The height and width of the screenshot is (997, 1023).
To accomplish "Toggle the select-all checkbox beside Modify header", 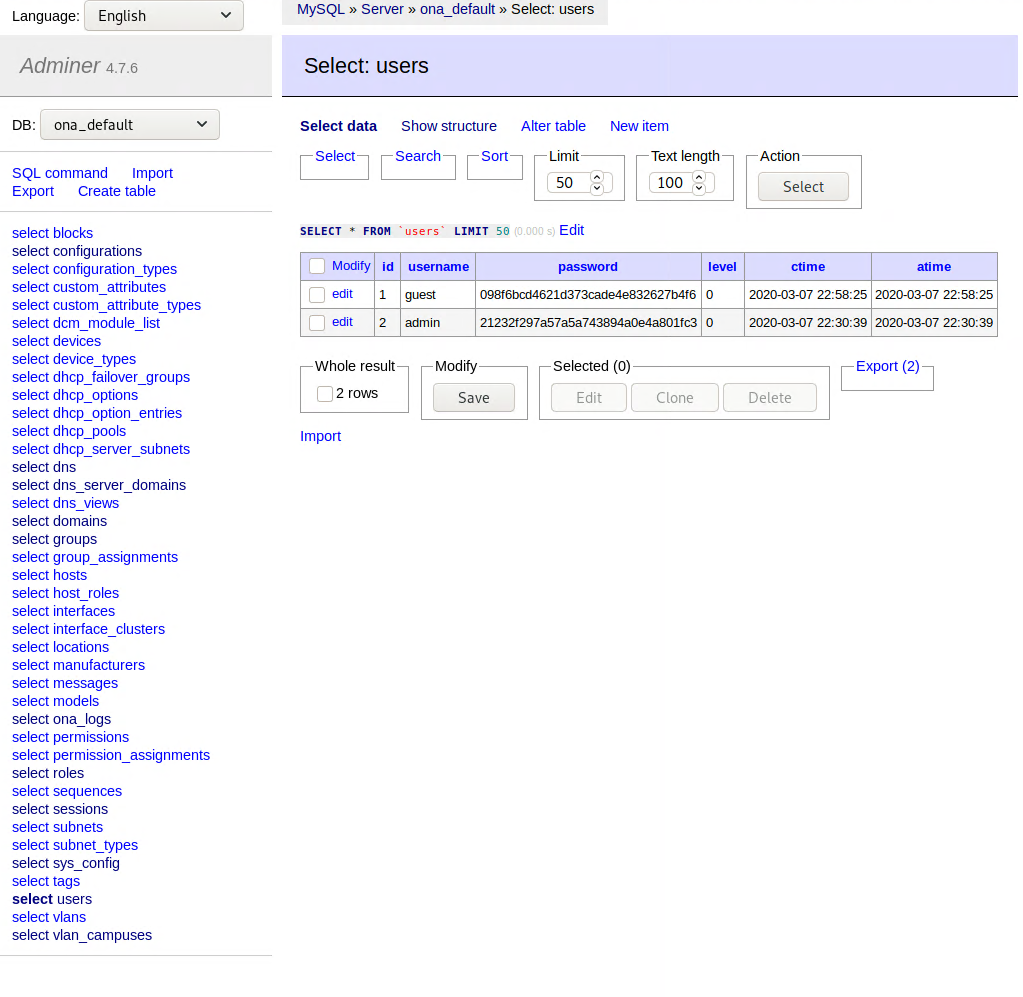I will tap(317, 266).
